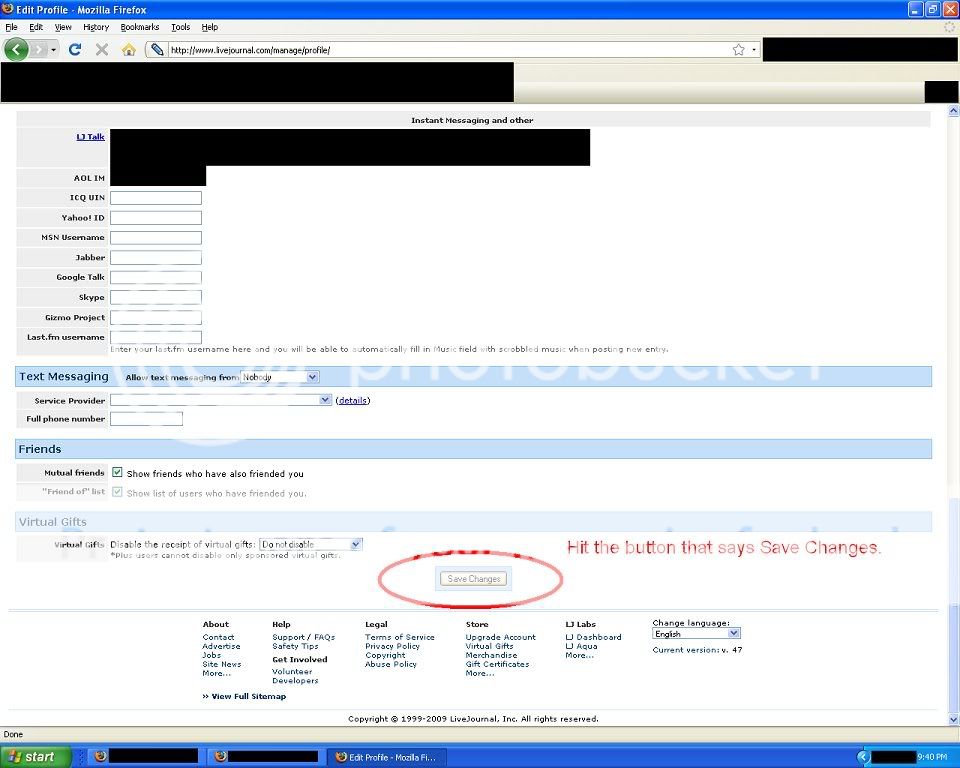The height and width of the screenshot is (768, 960).
Task: Expand the Service Provider dropdown
Action: click(x=221, y=400)
